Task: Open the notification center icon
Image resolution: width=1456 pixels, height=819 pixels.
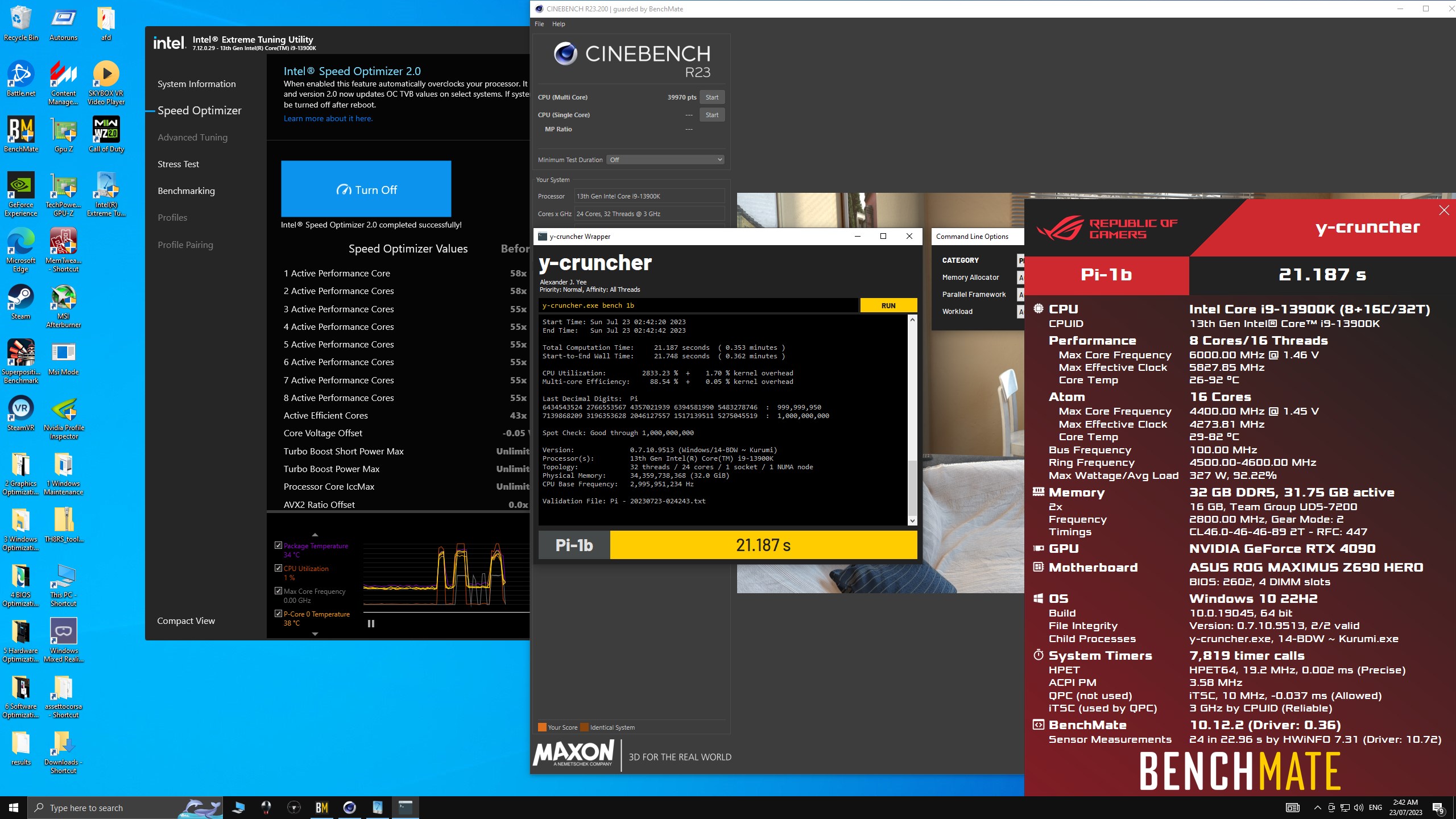Action: click(1438, 808)
